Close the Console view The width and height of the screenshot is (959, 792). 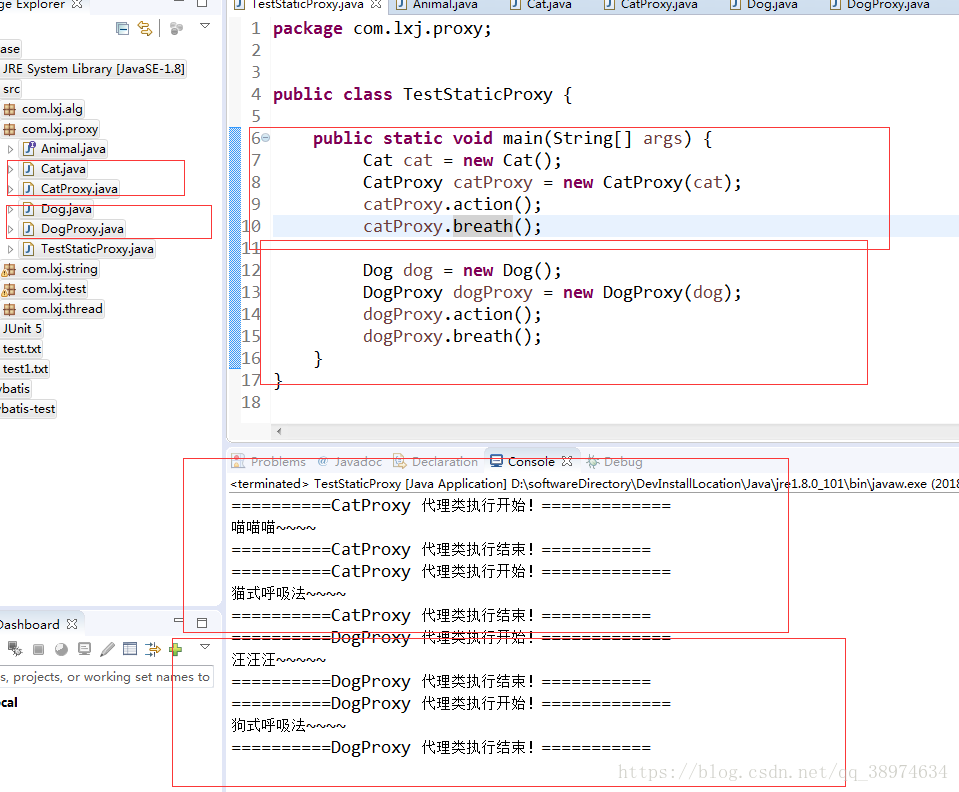tap(567, 461)
